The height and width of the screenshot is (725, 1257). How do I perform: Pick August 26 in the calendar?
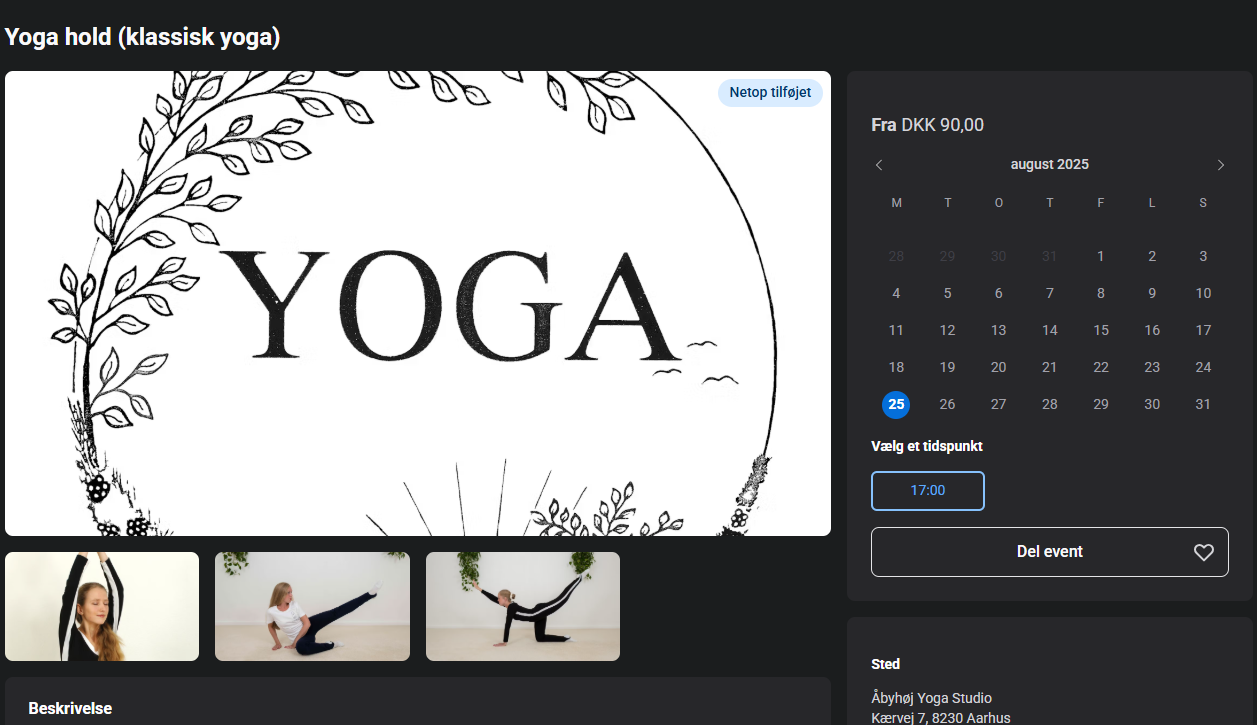[x=947, y=405]
